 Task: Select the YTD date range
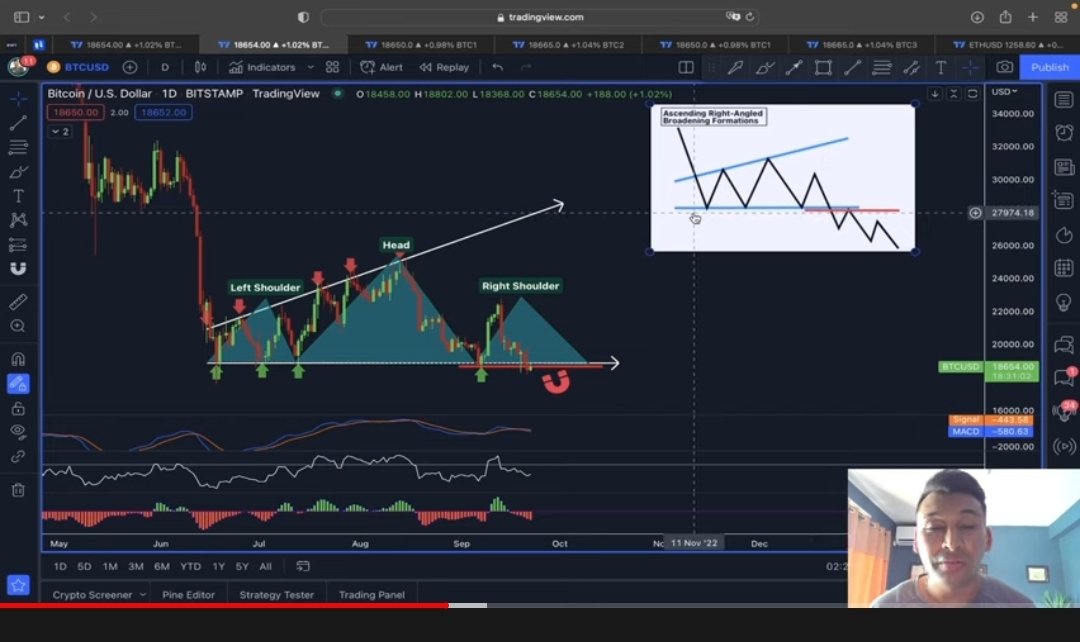[x=191, y=566]
